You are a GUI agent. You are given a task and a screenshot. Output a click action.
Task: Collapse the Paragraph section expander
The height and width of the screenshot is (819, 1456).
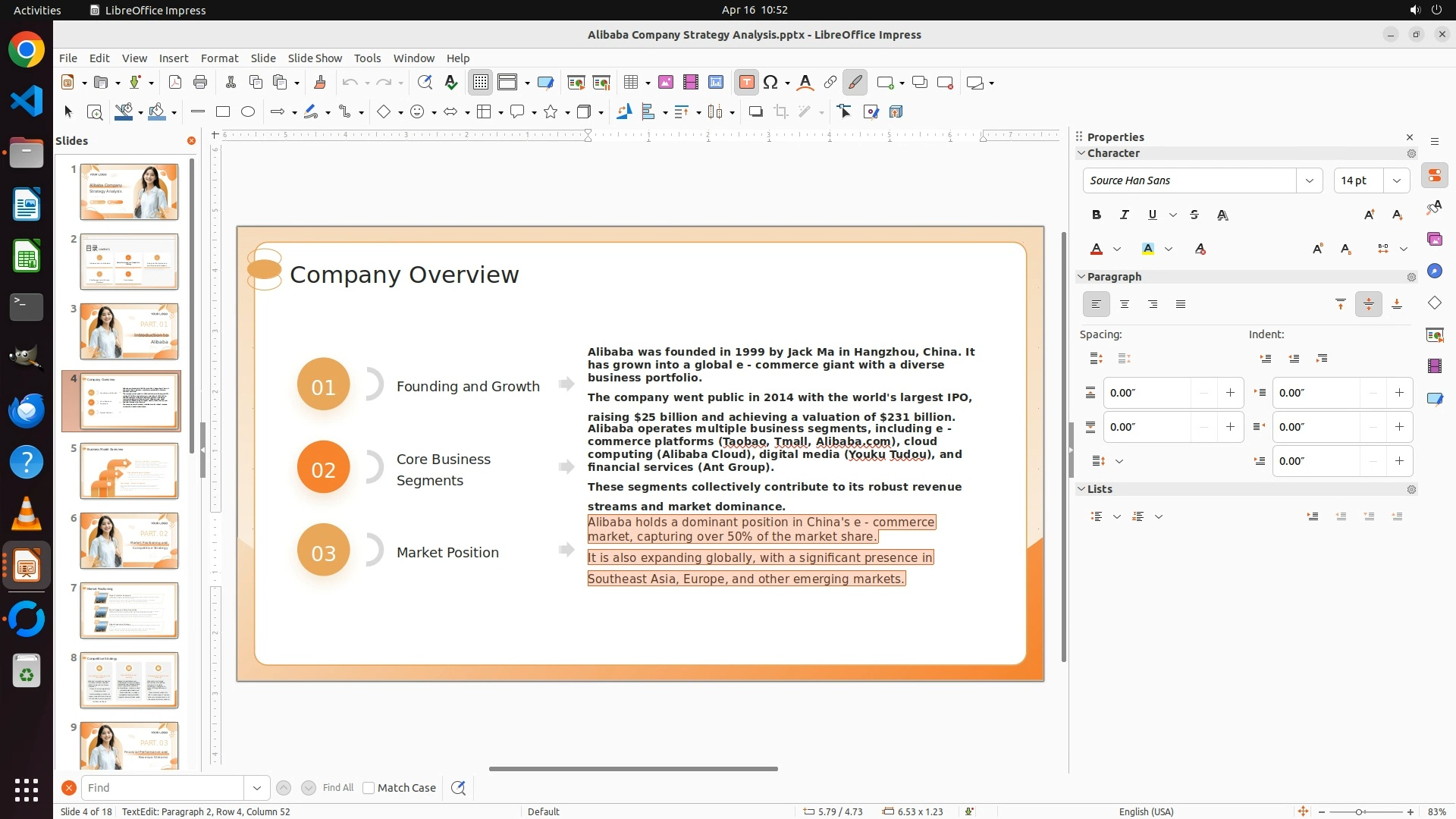pos(1081,277)
